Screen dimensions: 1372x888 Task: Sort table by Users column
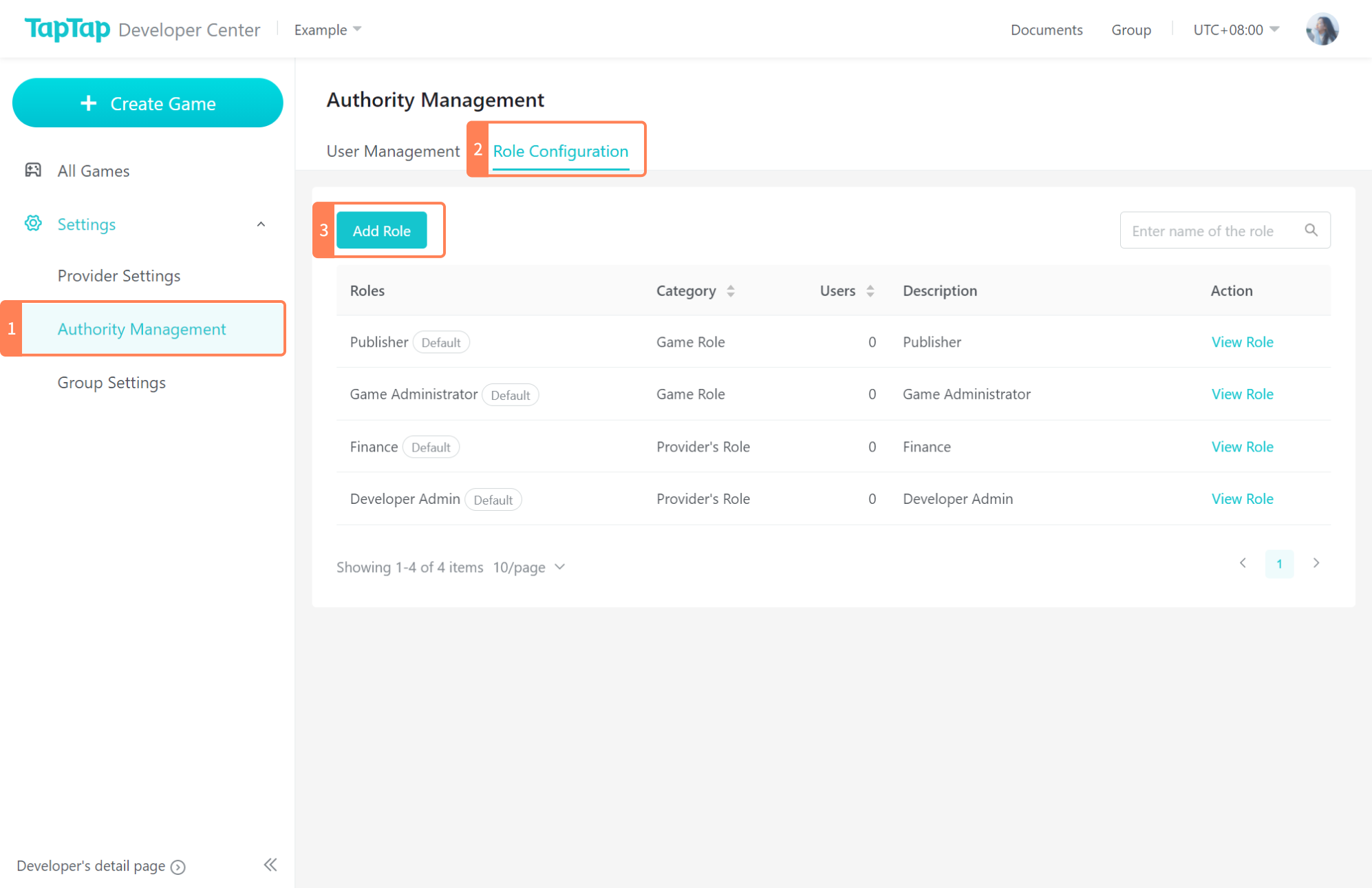(x=870, y=290)
